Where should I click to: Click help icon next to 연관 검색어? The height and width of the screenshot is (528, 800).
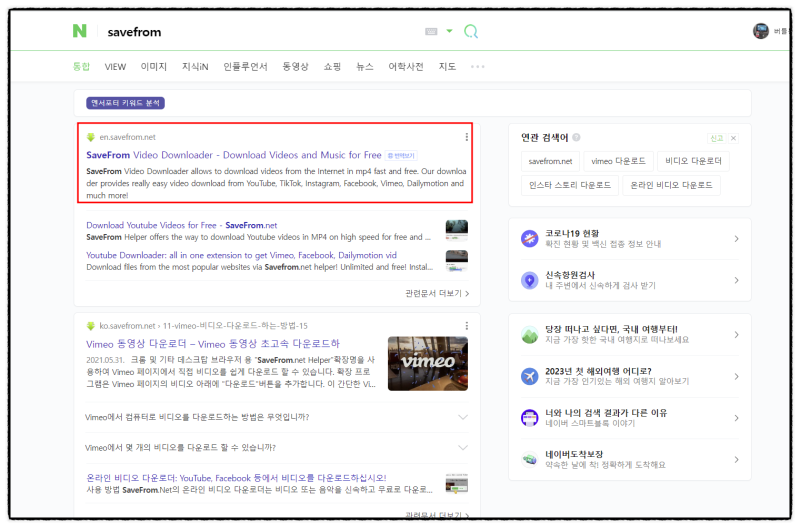(576, 137)
